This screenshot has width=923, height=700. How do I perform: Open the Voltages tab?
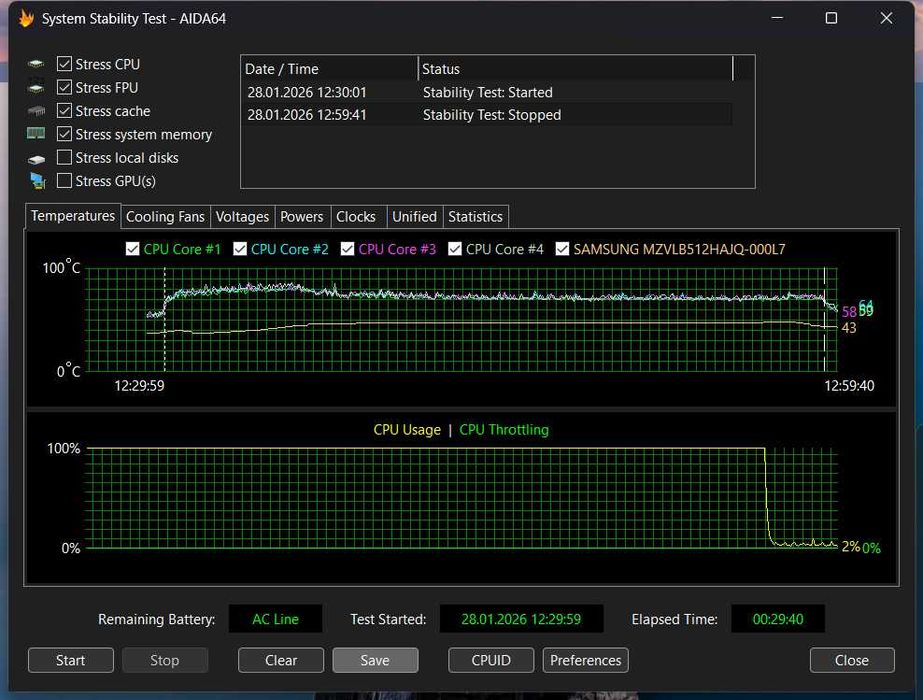pyautogui.click(x=243, y=217)
